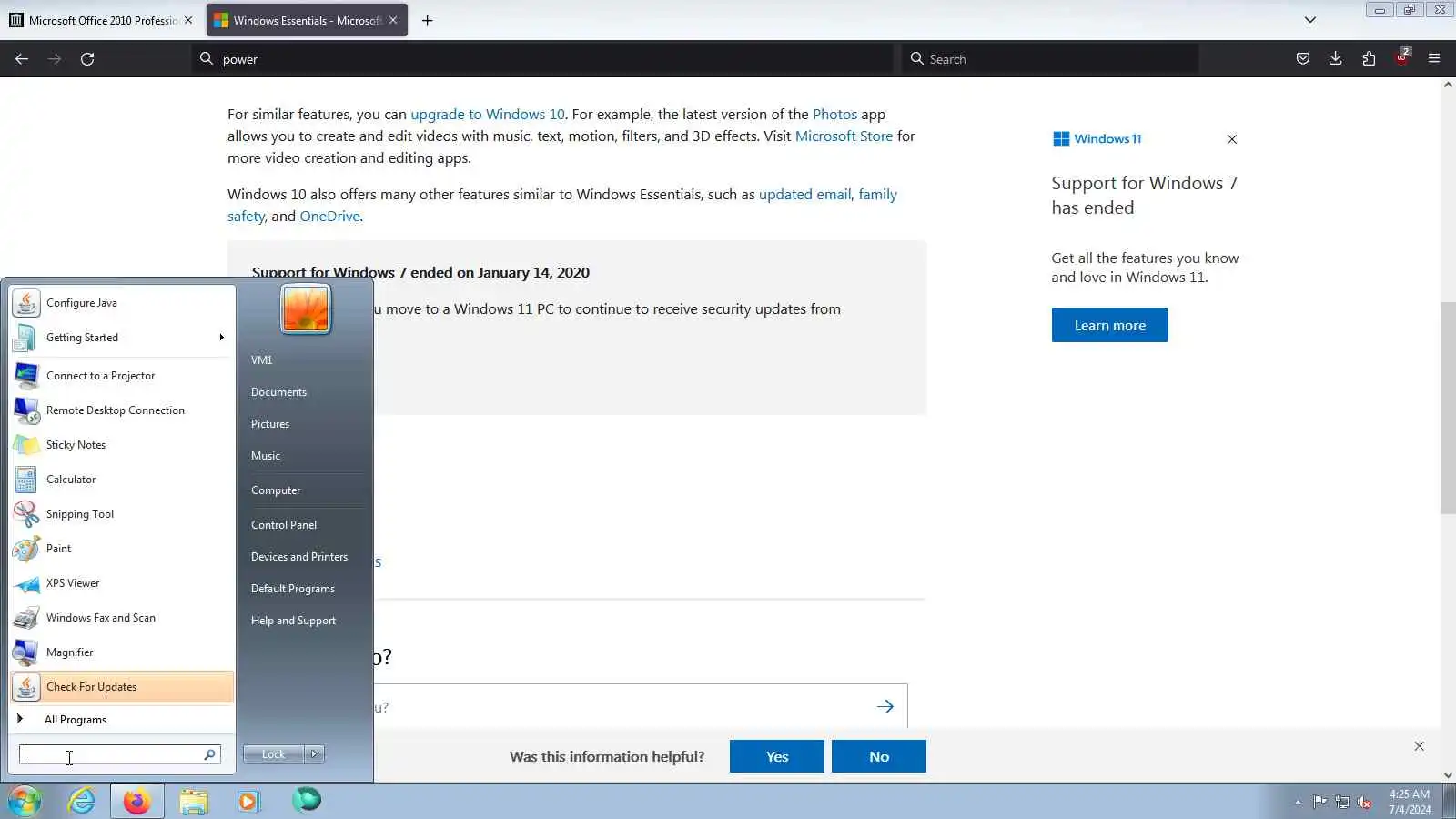The image size is (1456, 819).
Task: Open Connect to a Projector icon
Action: click(x=26, y=376)
